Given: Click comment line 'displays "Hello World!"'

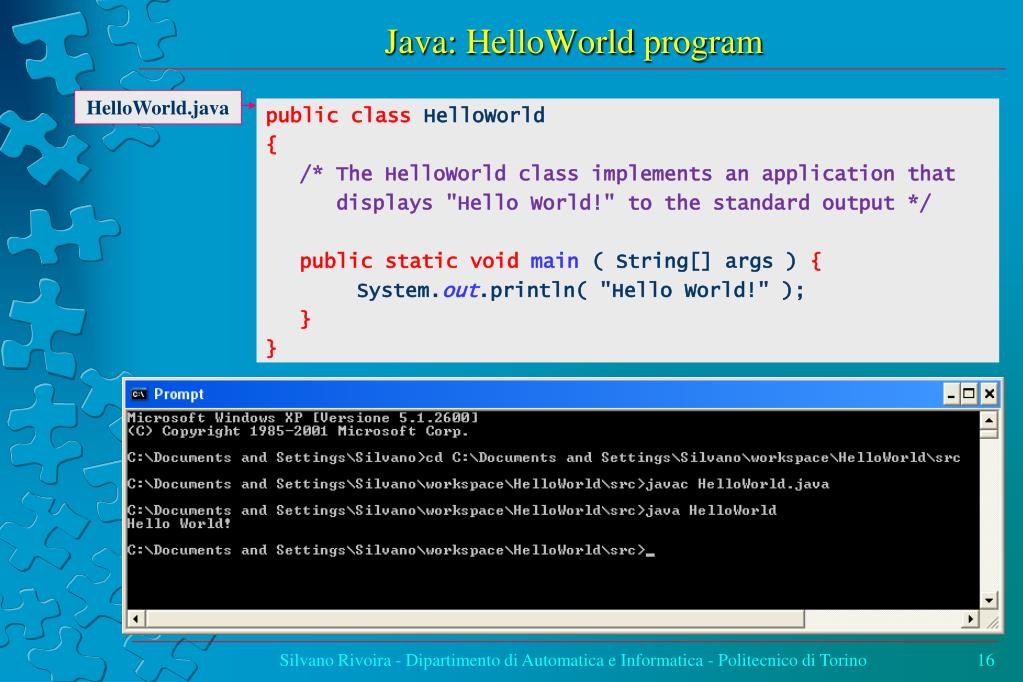Looking at the screenshot, I should click(633, 203).
